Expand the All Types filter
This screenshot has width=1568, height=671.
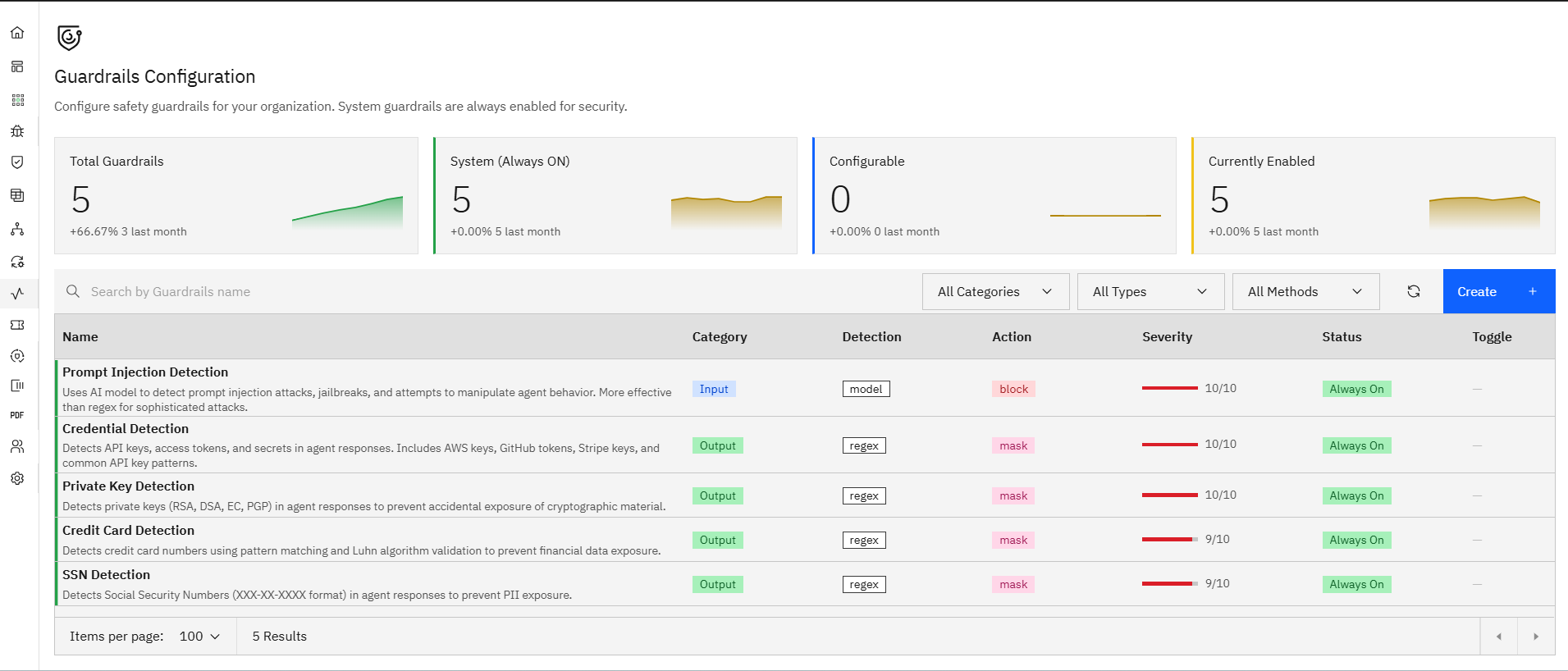point(1150,291)
